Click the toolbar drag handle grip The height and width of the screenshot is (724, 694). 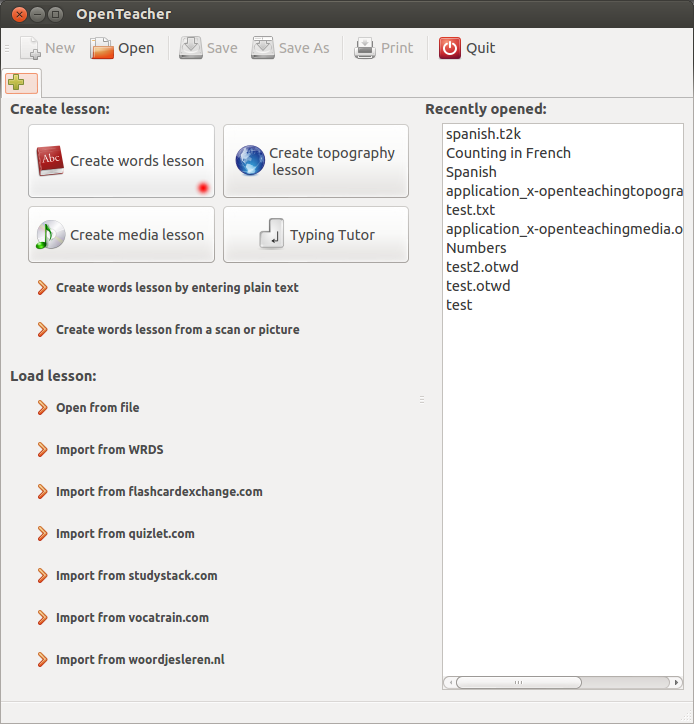coord(7,48)
